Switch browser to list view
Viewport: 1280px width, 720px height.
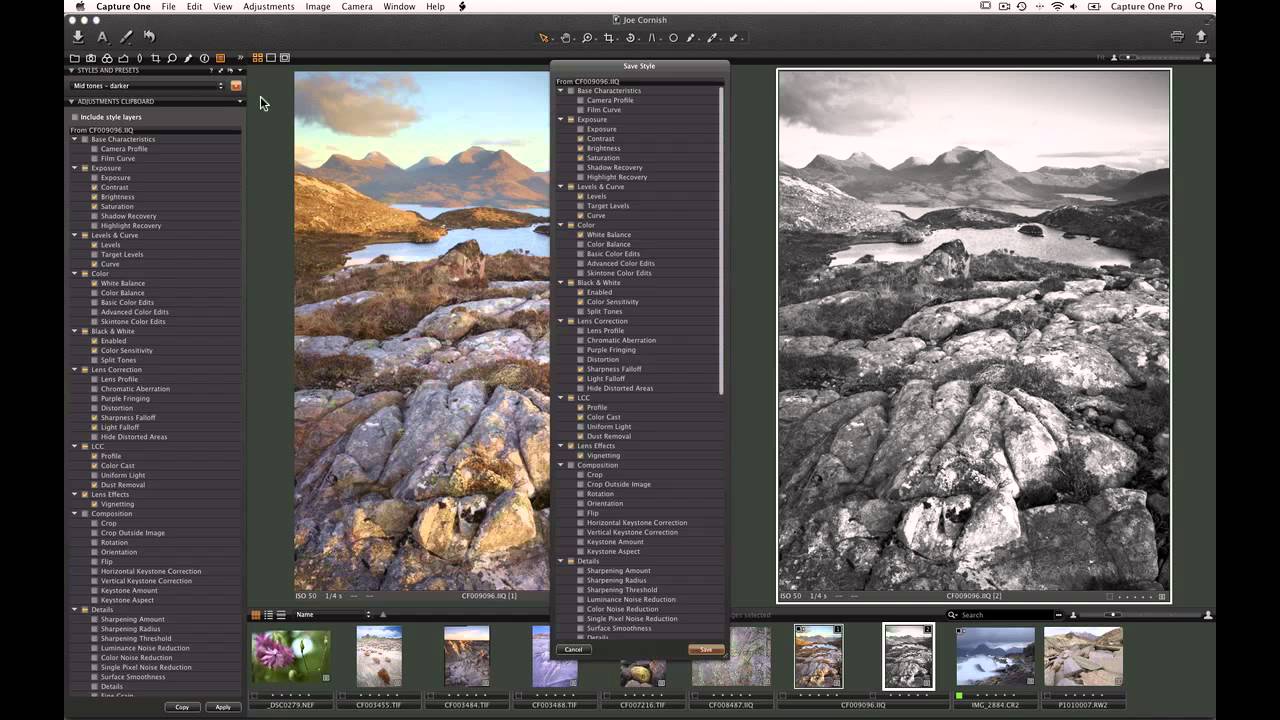269,614
